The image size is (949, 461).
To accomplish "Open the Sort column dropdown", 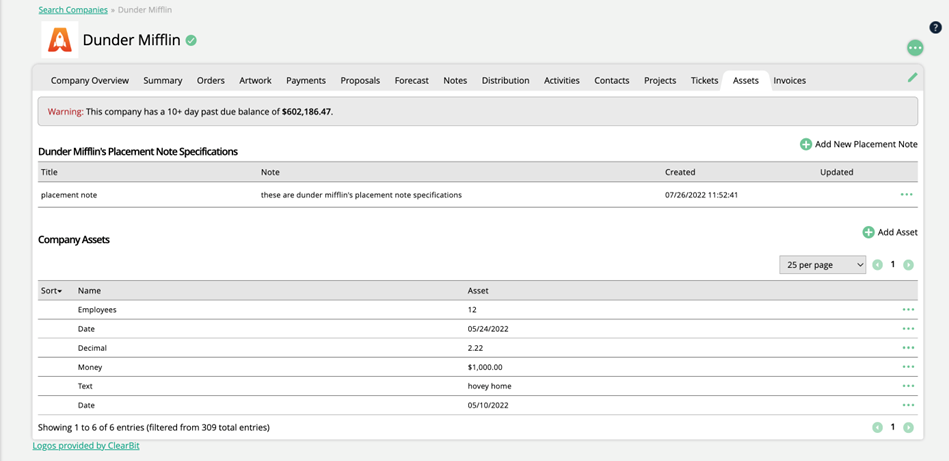I will (51, 291).
